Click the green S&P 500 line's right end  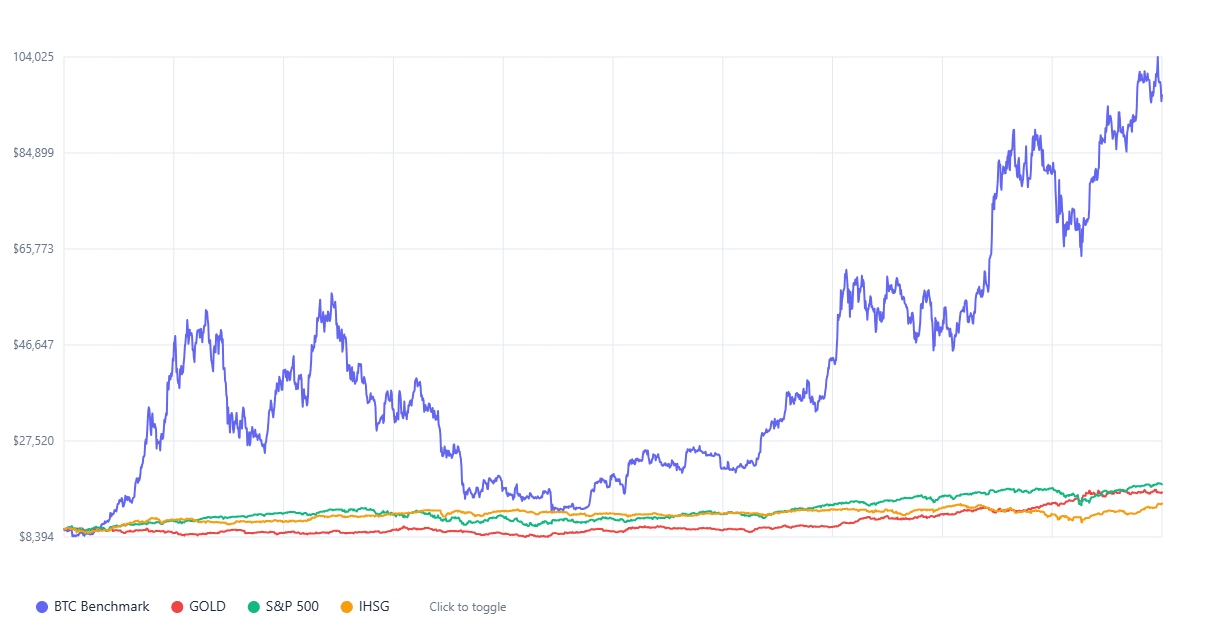point(1162,485)
